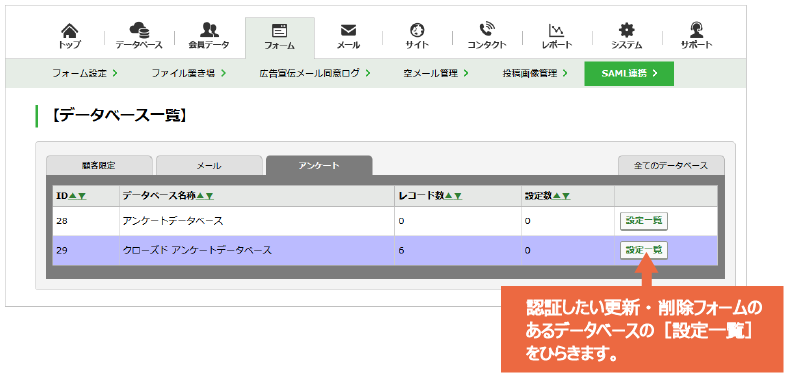Switch to the メール database tab
The height and width of the screenshot is (381, 800).
pos(209,166)
